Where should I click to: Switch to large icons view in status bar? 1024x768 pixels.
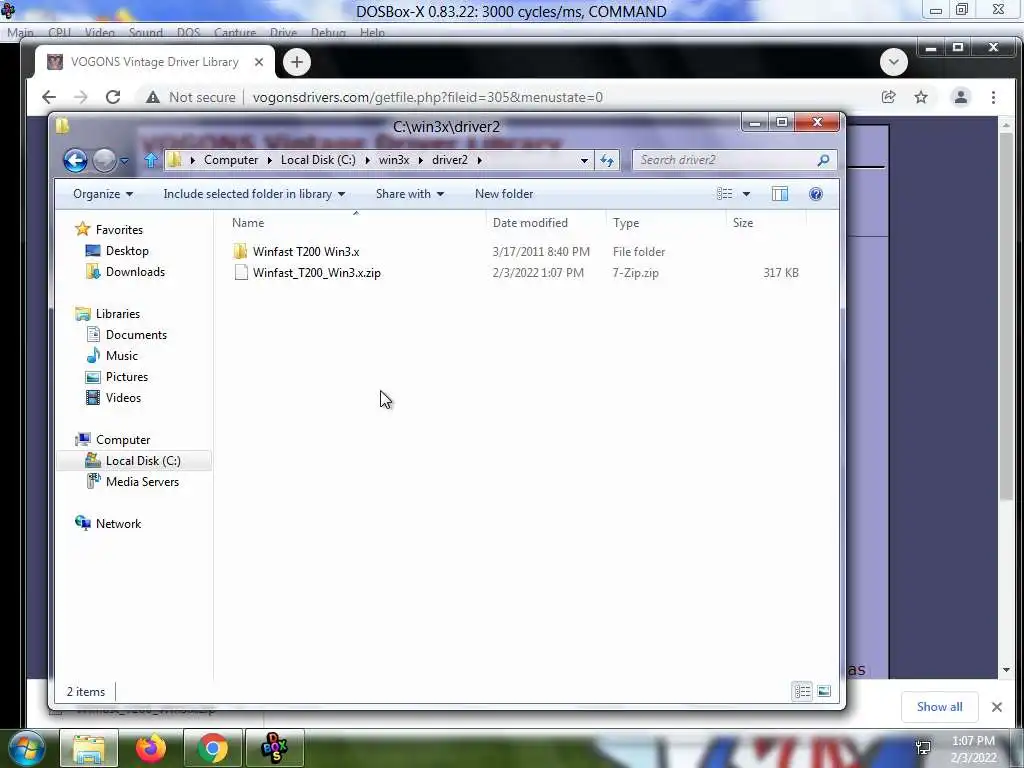click(824, 691)
